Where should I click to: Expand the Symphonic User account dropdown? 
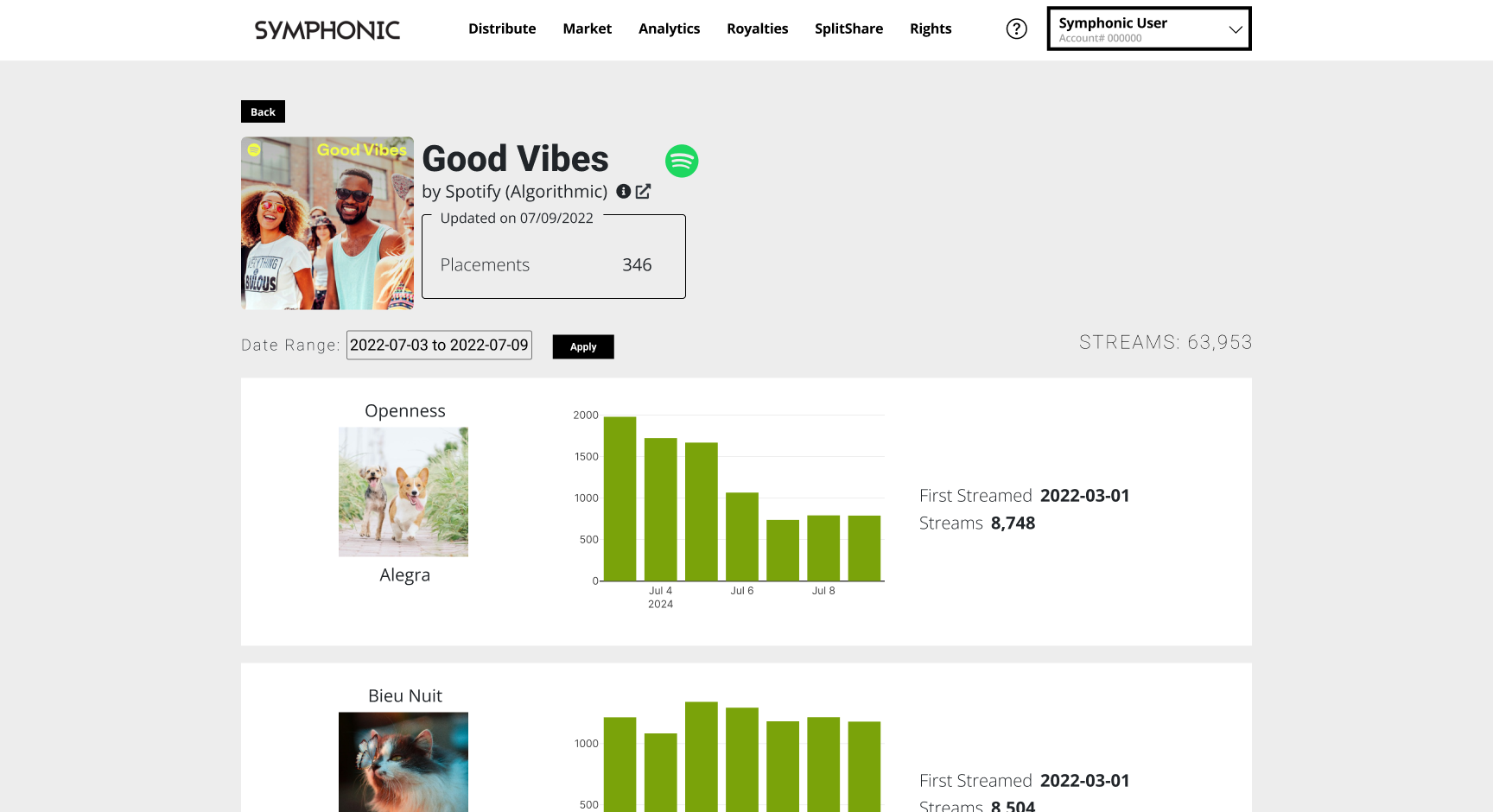click(x=1149, y=29)
